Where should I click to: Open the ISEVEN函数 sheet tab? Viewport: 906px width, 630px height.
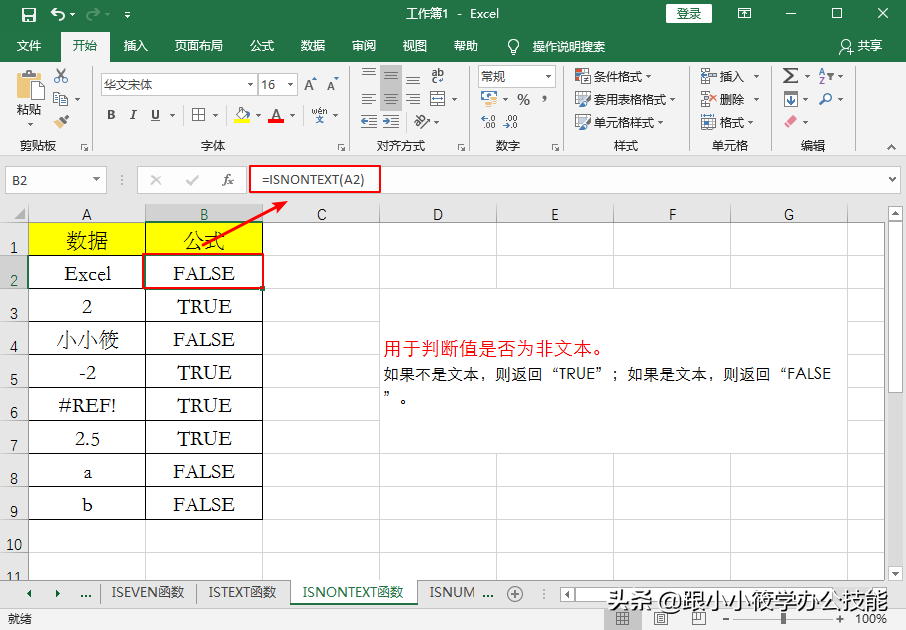tap(147, 592)
